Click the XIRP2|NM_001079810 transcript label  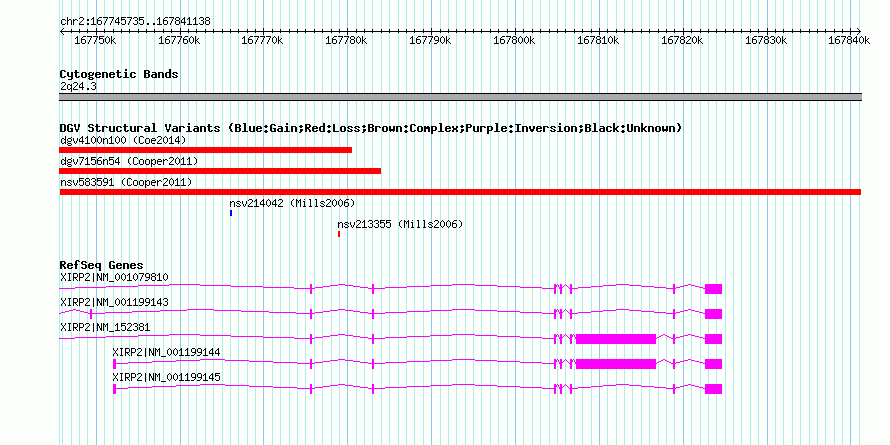(114, 278)
